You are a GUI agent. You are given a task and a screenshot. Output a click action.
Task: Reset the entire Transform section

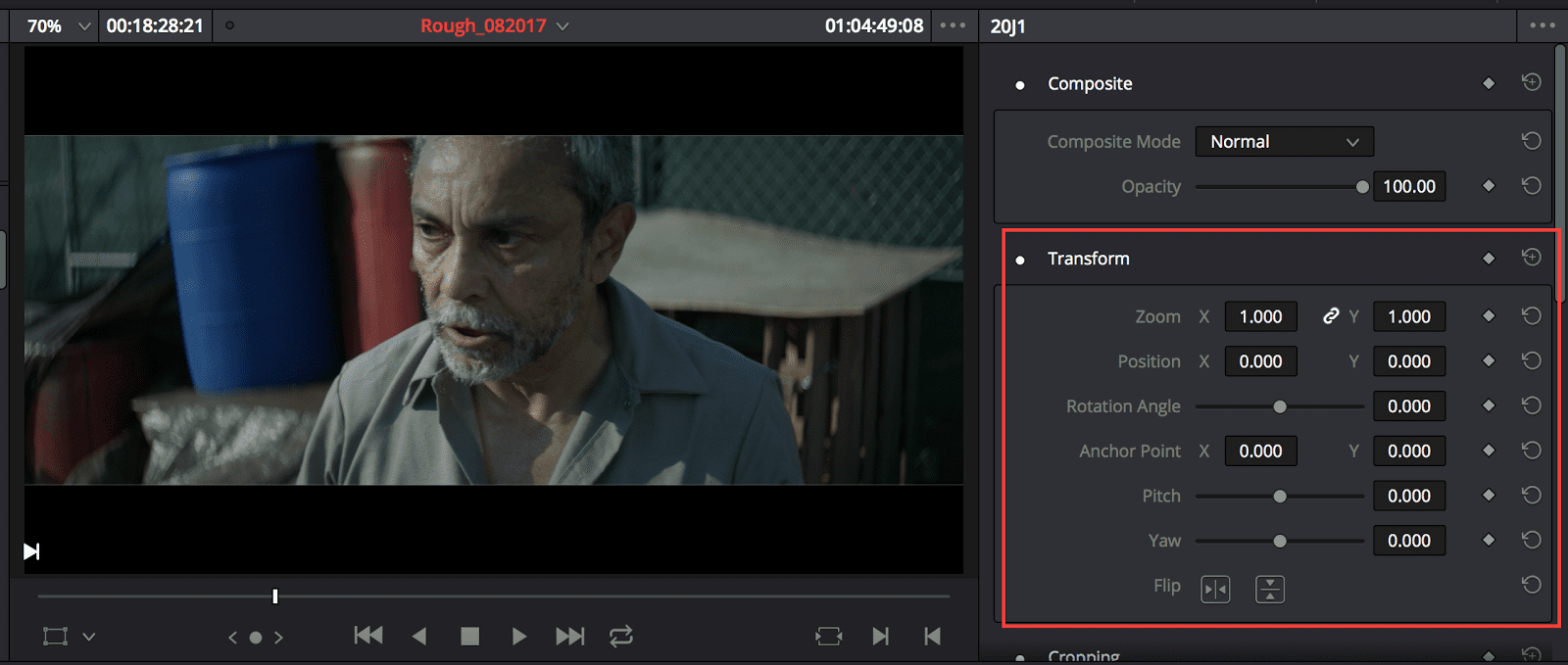pyautogui.click(x=1531, y=257)
